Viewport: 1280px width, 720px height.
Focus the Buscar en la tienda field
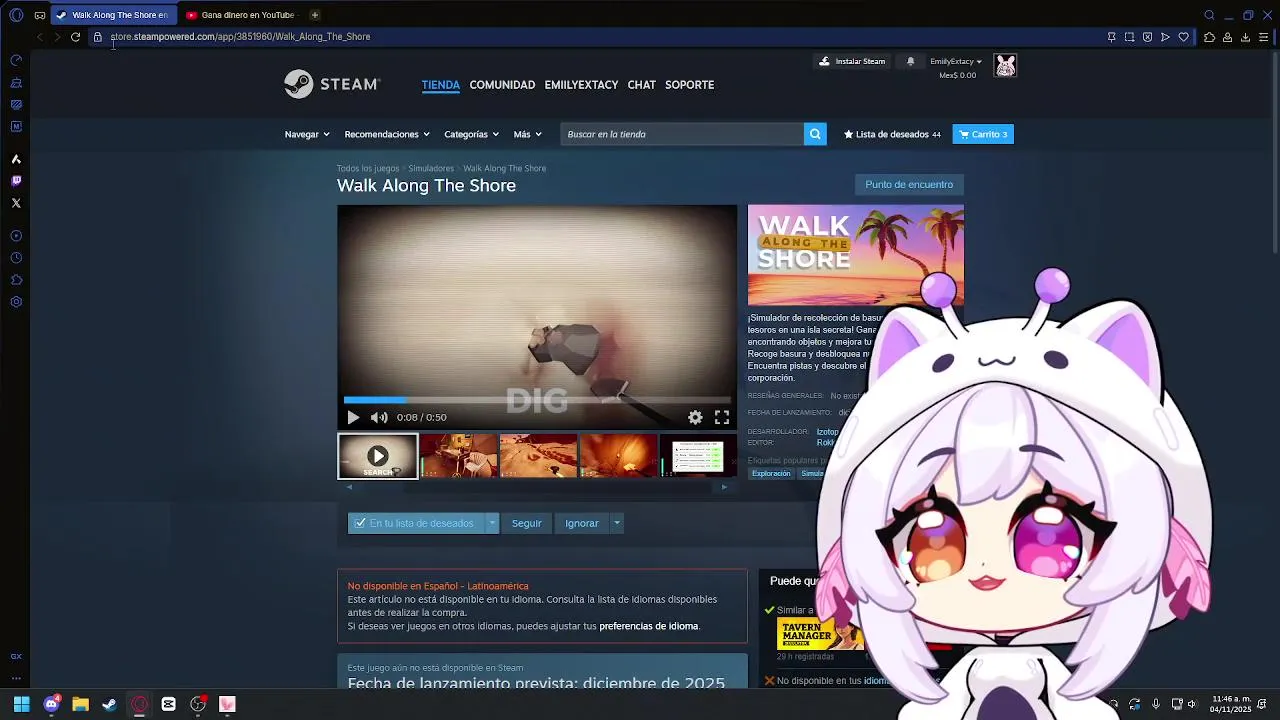coord(682,134)
